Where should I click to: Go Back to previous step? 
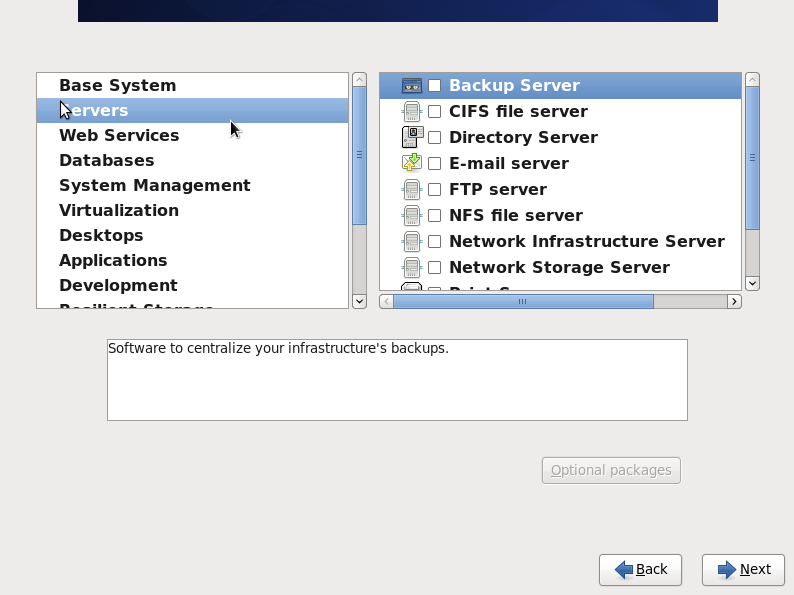(x=640, y=569)
